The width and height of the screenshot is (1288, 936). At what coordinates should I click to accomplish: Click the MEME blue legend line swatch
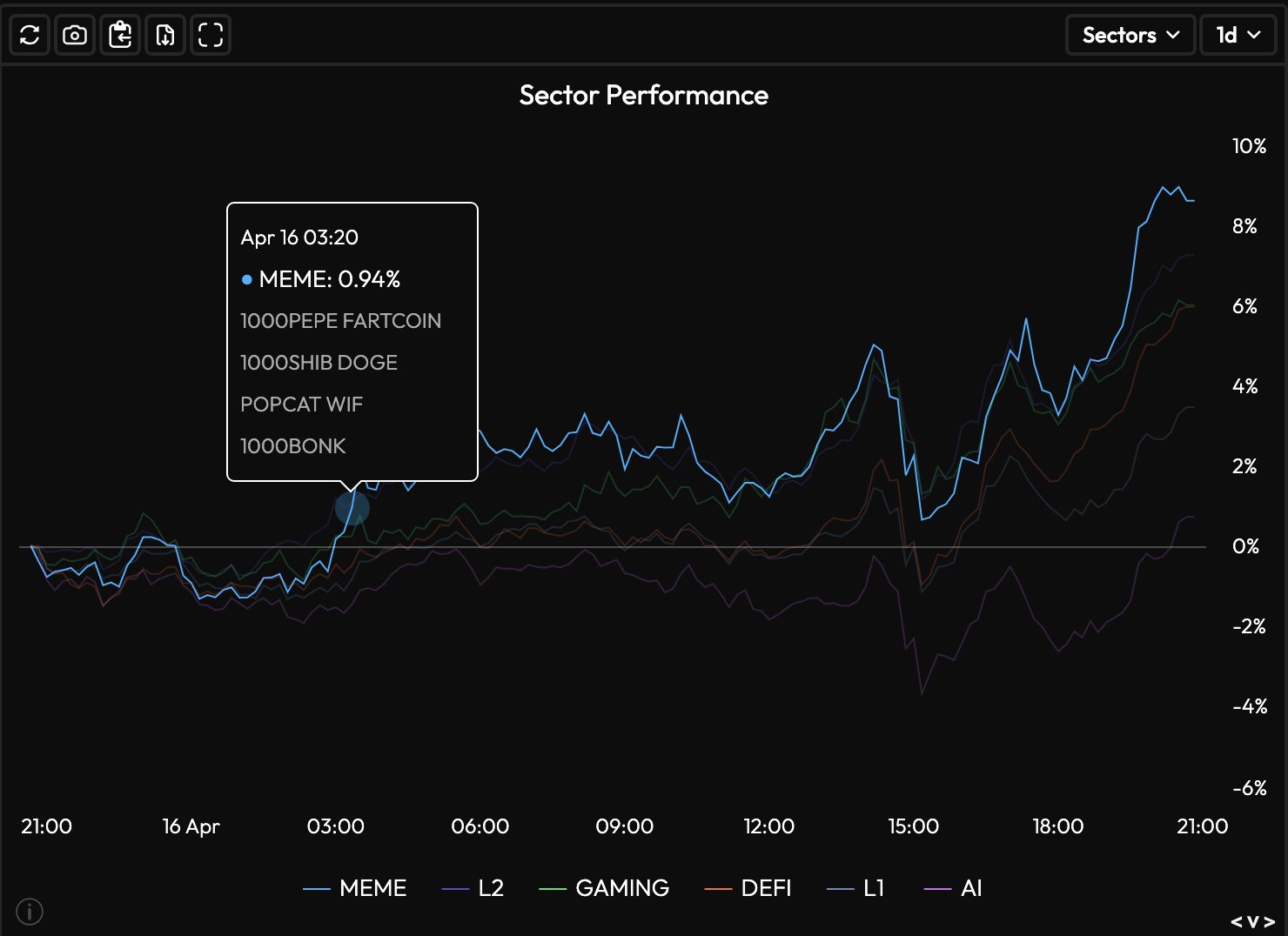tap(317, 889)
